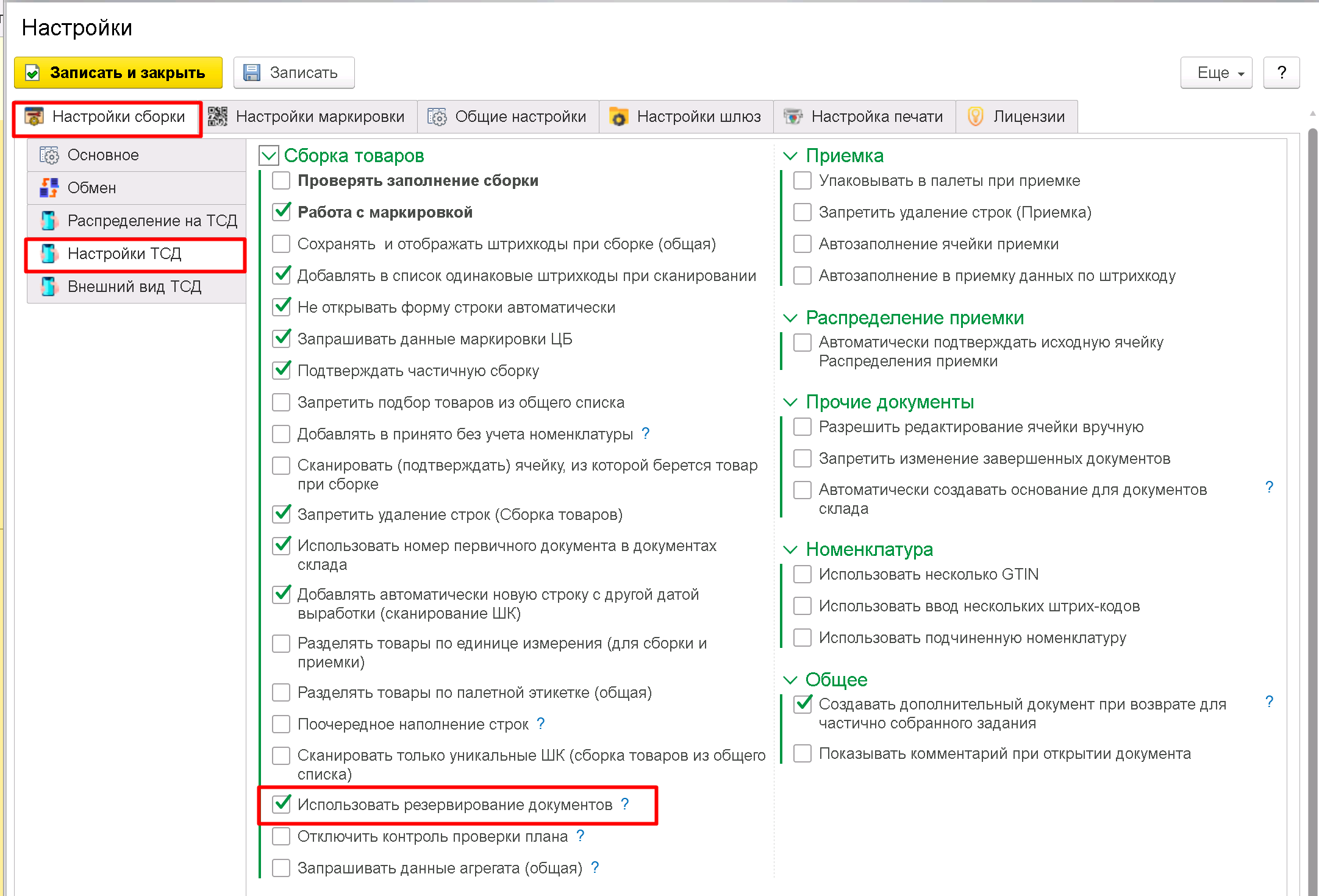Image resolution: width=1319 pixels, height=896 pixels.
Task: Enable Упаковывать в палеты при приемке
Action: click(802, 180)
